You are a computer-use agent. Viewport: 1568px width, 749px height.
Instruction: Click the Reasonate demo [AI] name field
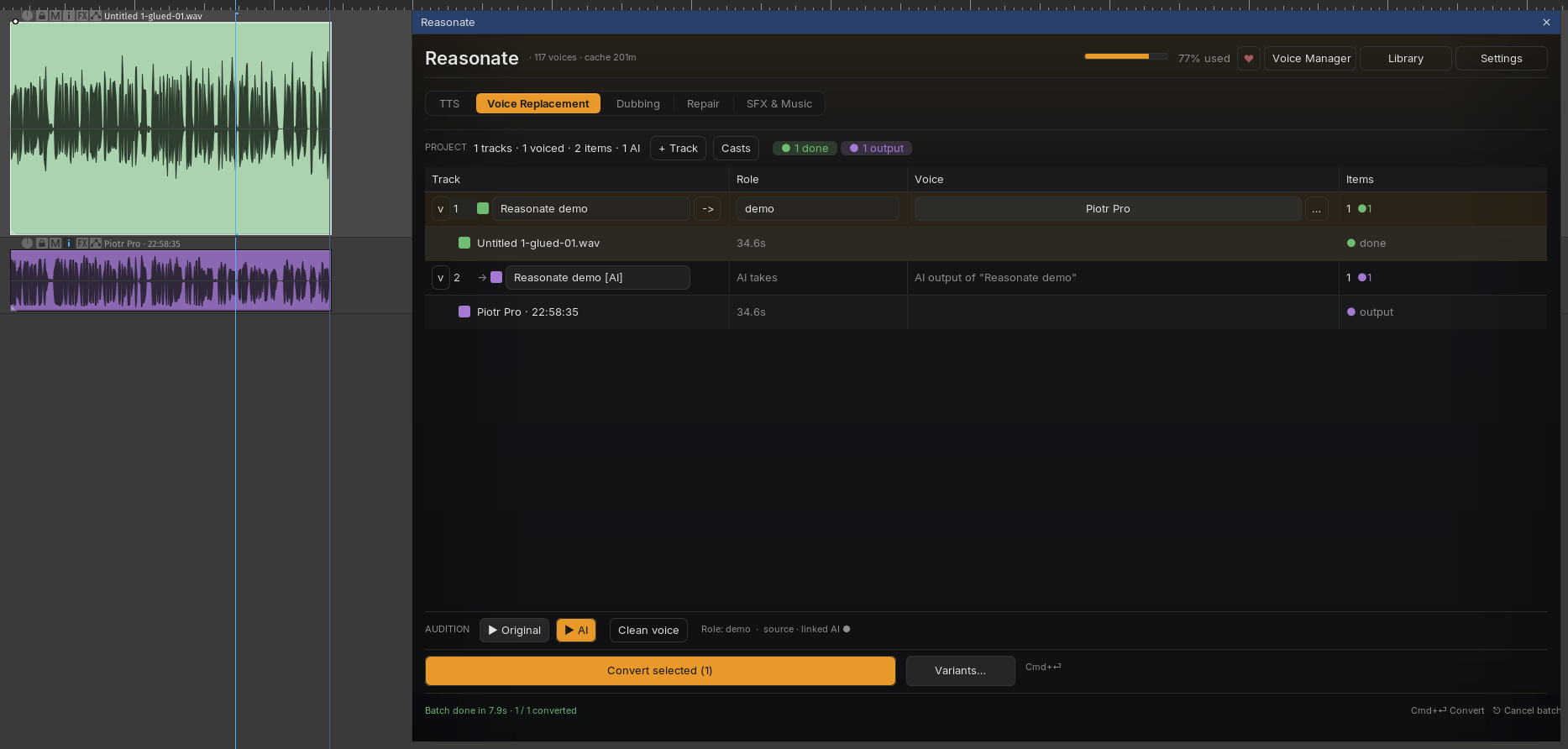click(x=597, y=278)
